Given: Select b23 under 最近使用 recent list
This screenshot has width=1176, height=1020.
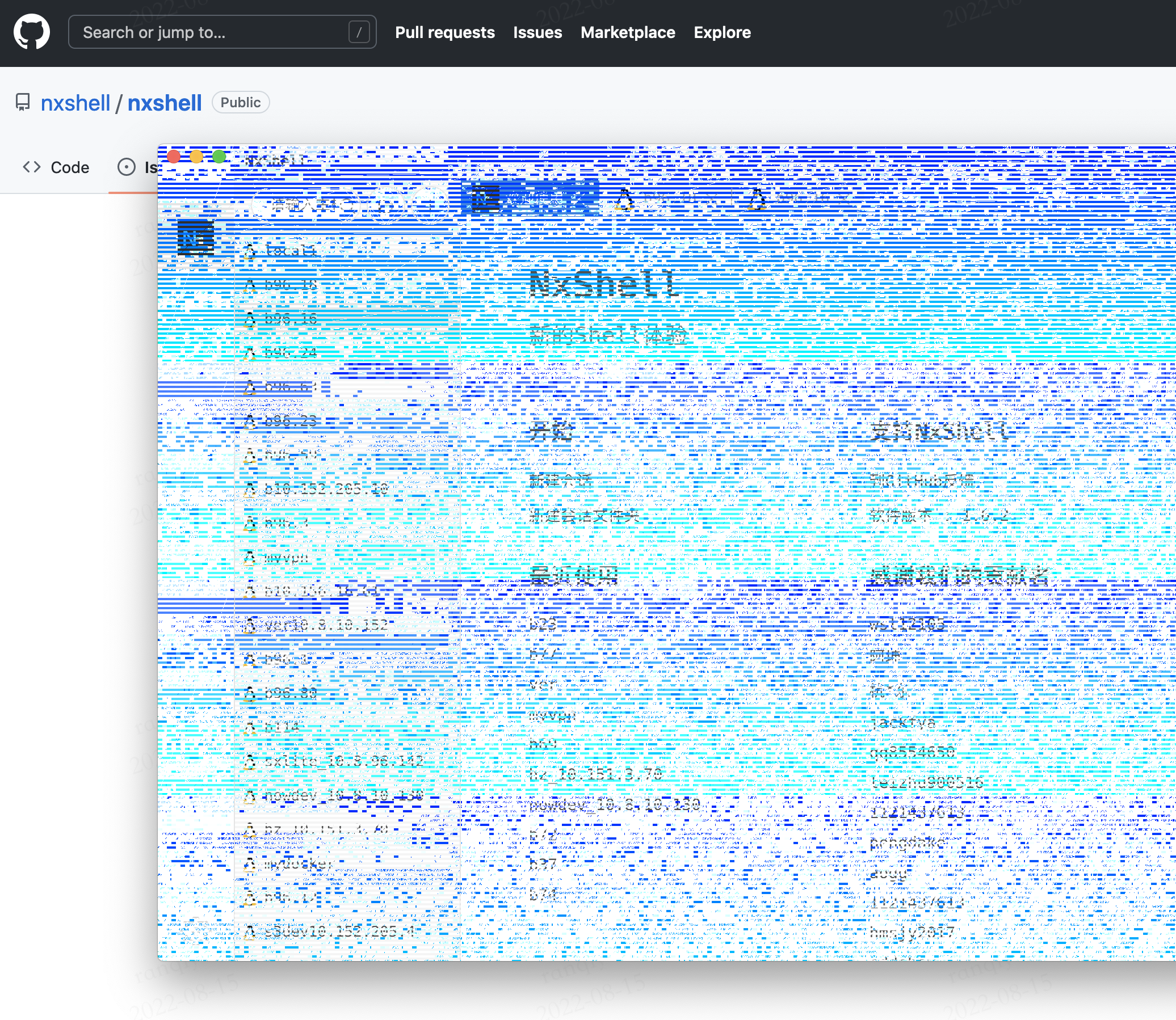Looking at the screenshot, I should [542, 624].
